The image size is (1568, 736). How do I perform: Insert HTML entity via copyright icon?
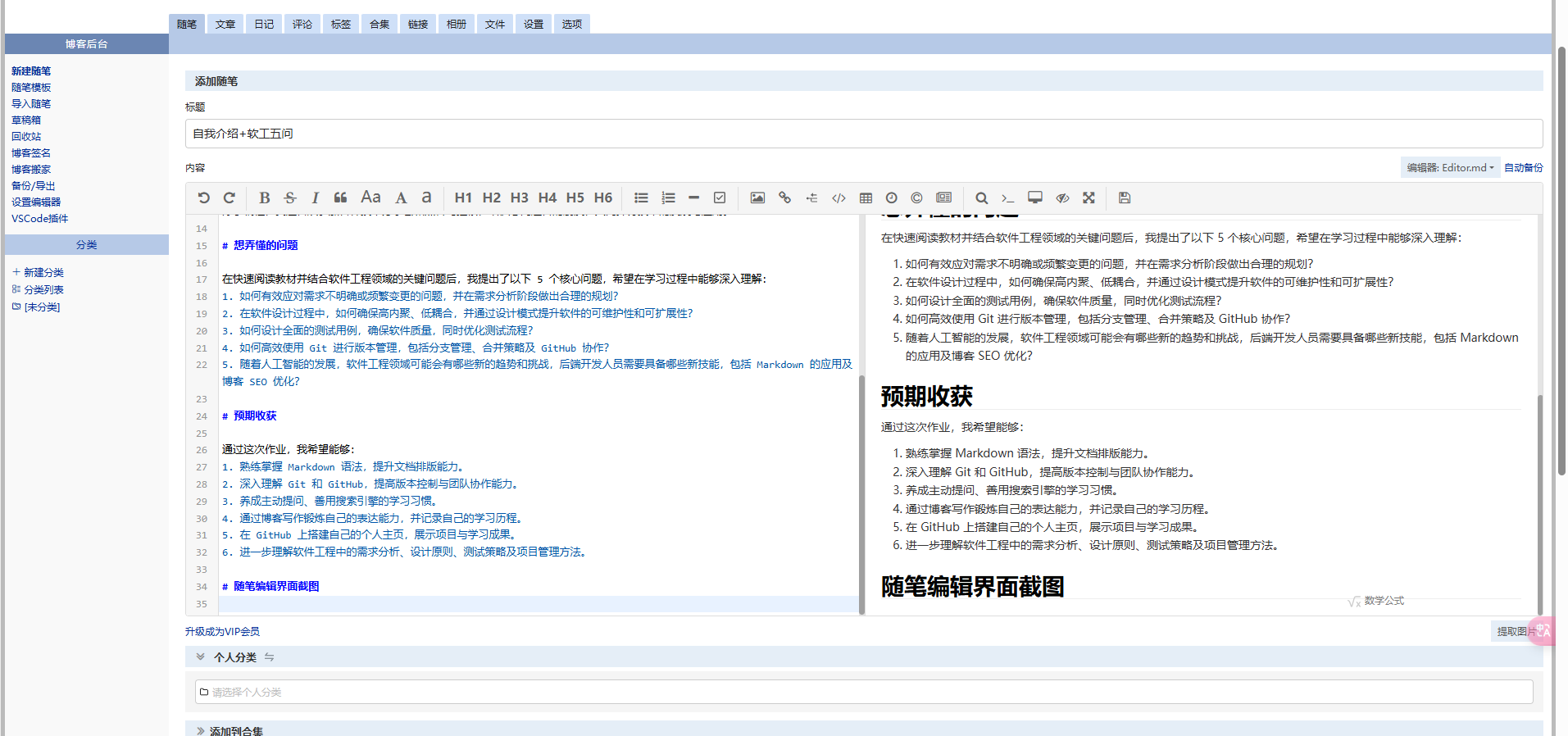(x=916, y=198)
